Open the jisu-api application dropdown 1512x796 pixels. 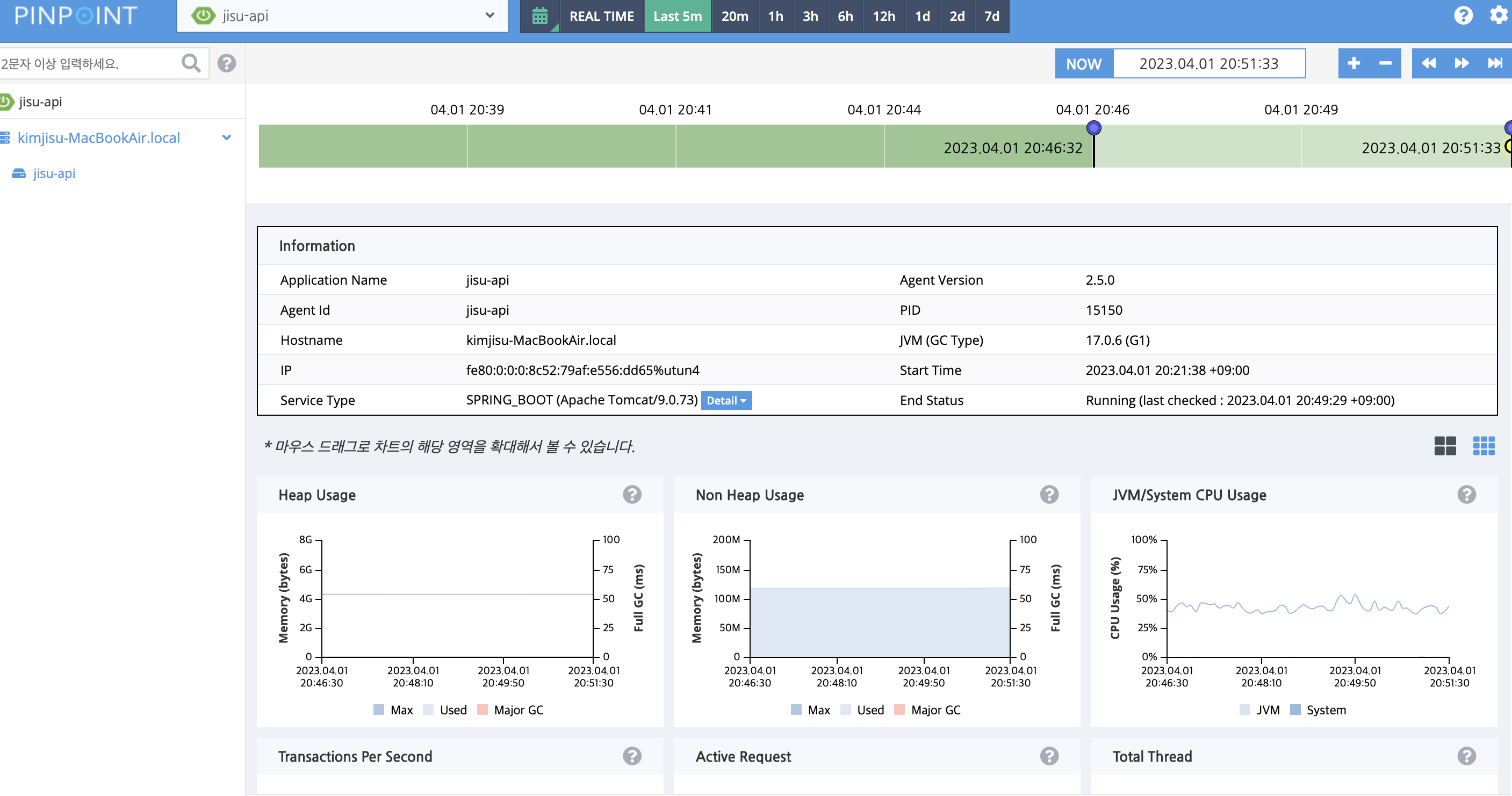pos(343,16)
